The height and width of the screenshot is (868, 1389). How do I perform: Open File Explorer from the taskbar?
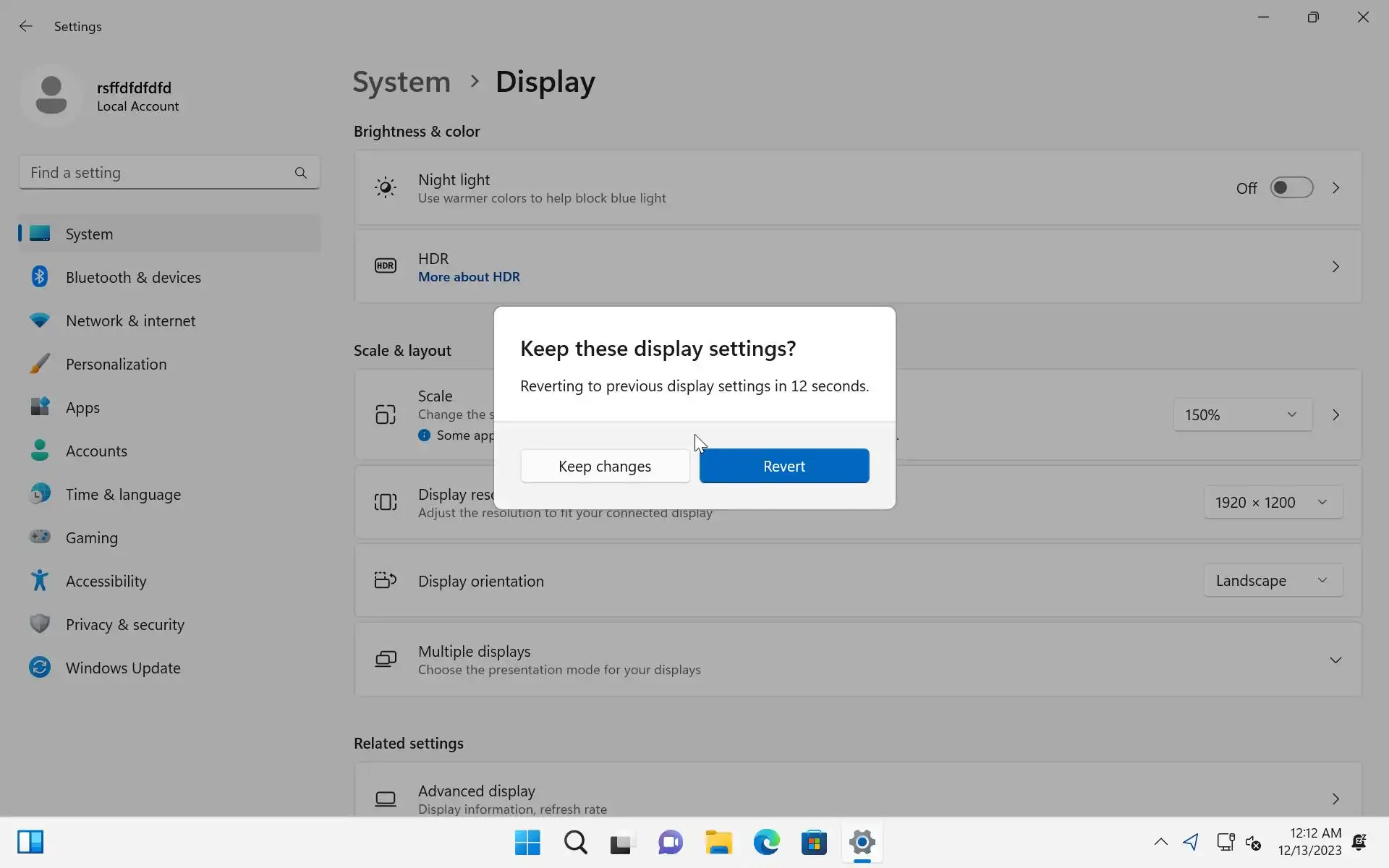pos(718,843)
